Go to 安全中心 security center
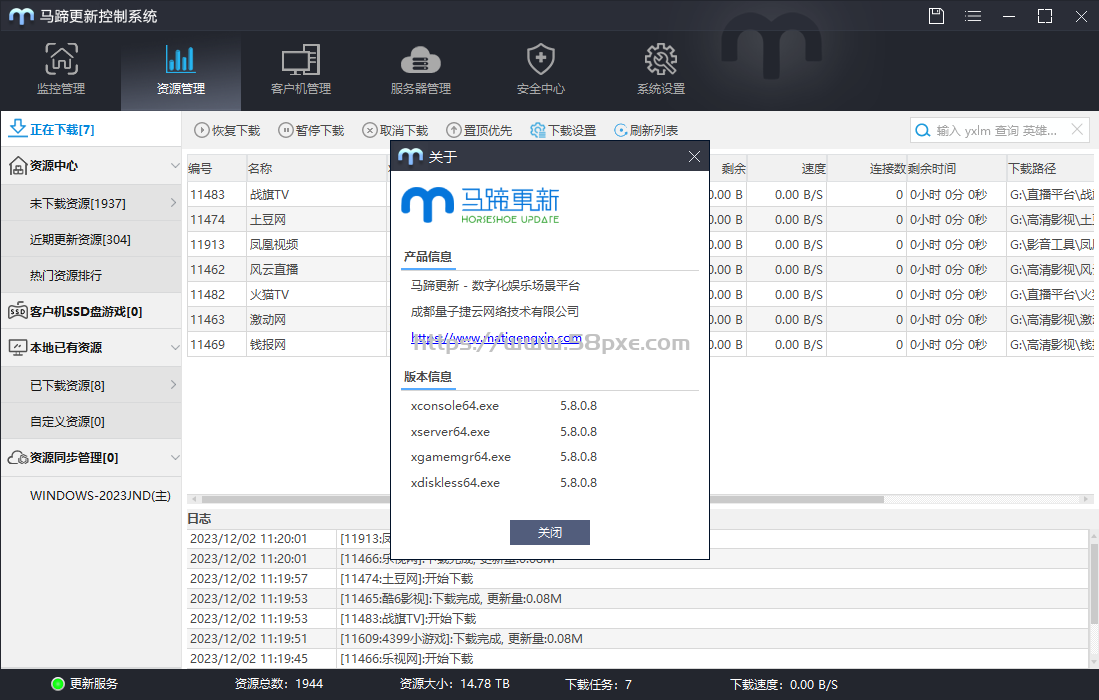Screen dimensions: 1099x700 click(540, 69)
